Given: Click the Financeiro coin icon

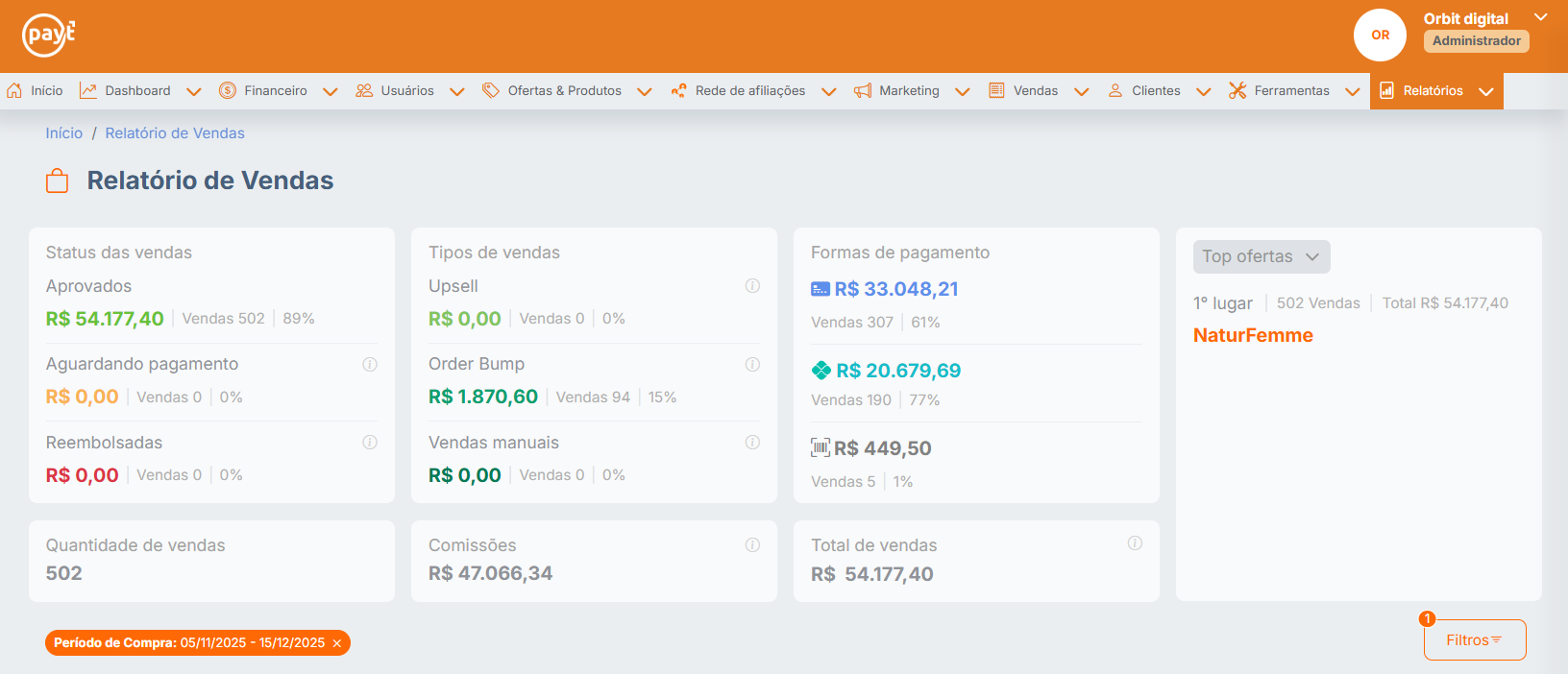Looking at the screenshot, I should (x=228, y=90).
